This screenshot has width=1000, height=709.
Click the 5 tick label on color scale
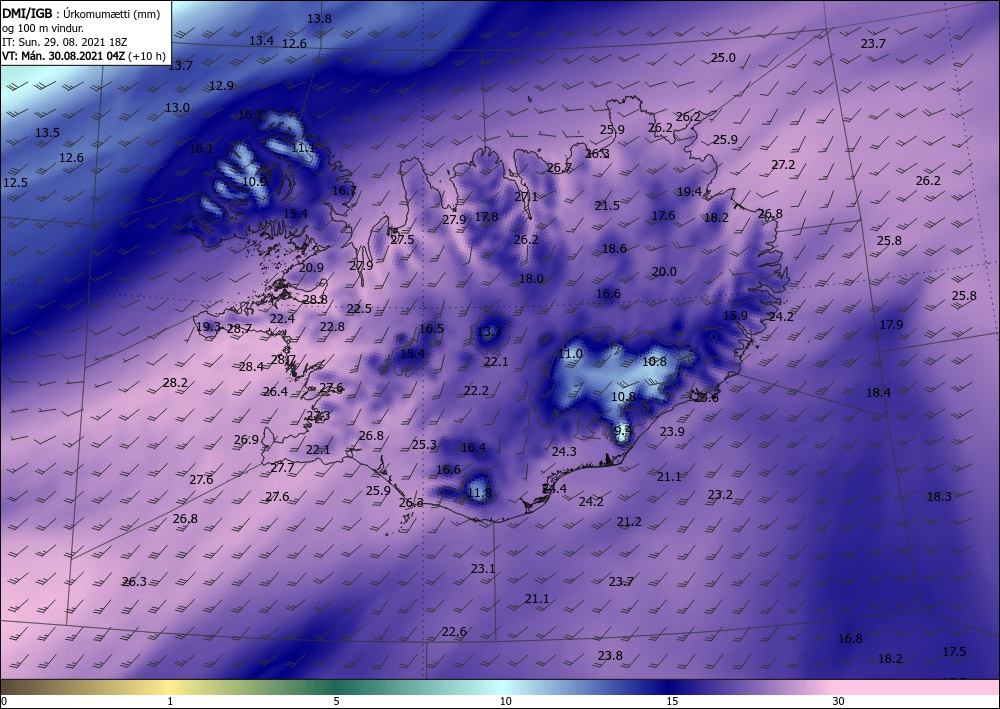point(336,701)
